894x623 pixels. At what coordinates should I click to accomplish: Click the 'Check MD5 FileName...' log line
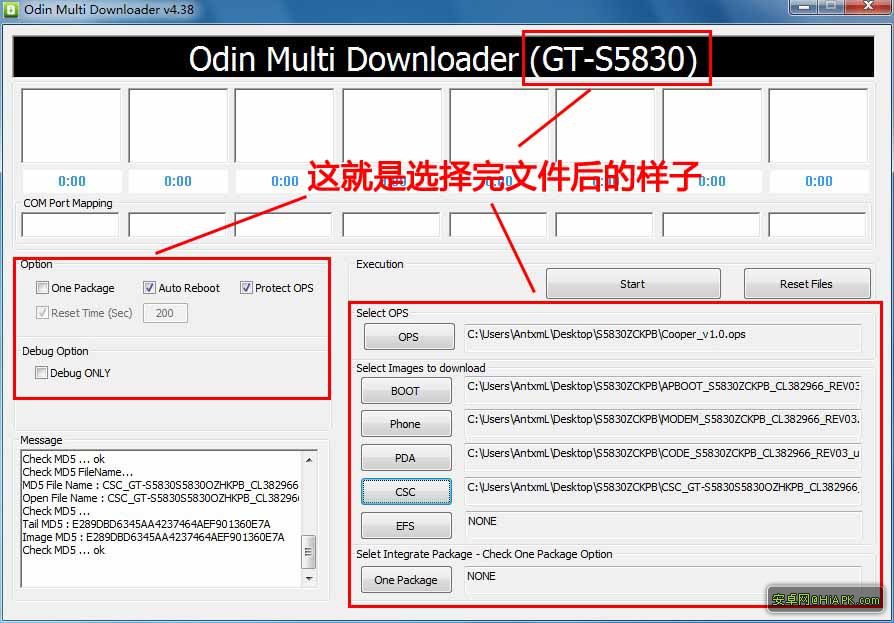pyautogui.click(x=78, y=472)
